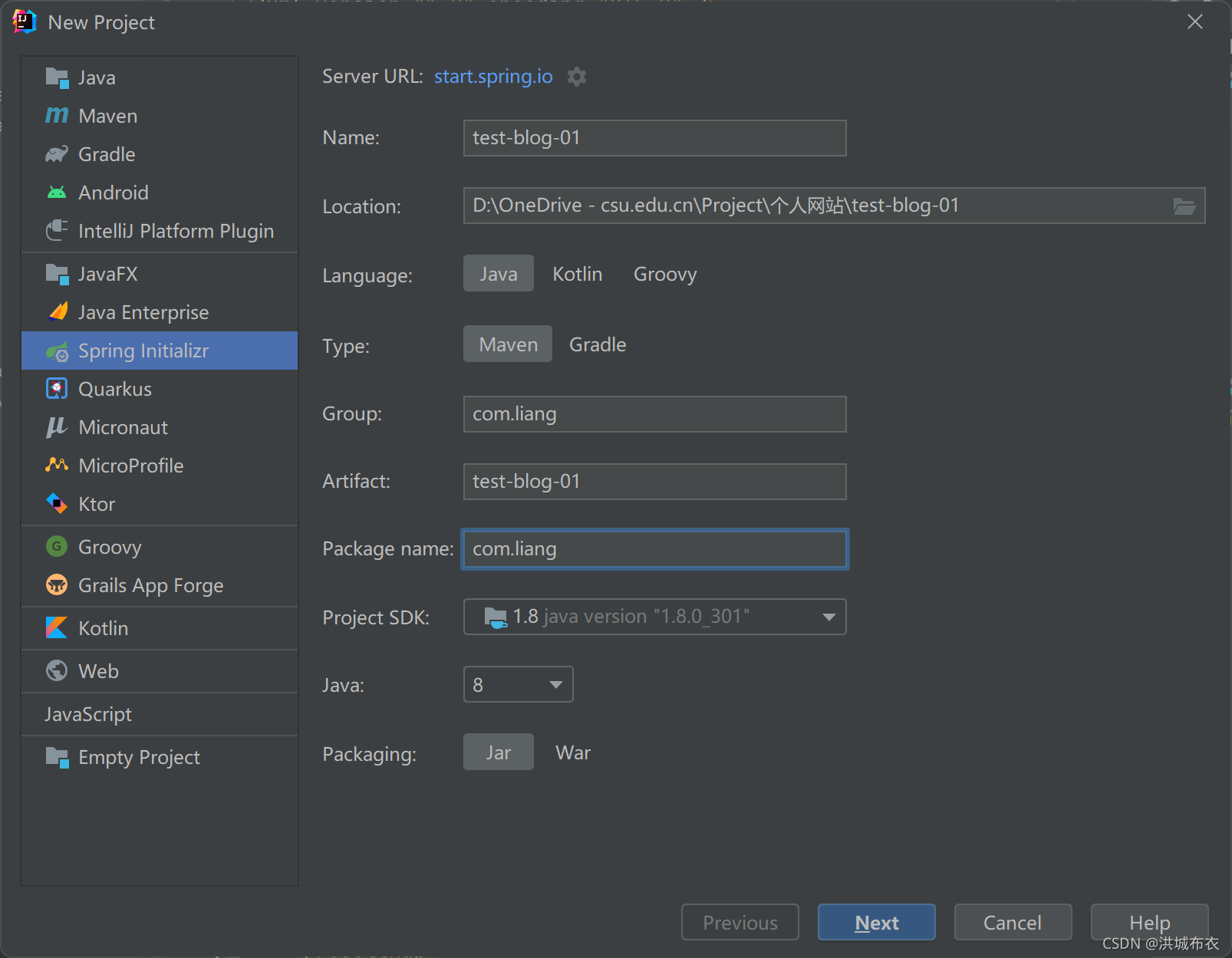The width and height of the screenshot is (1232, 958).
Task: Click the MicroProfile icon
Action: tap(57, 465)
